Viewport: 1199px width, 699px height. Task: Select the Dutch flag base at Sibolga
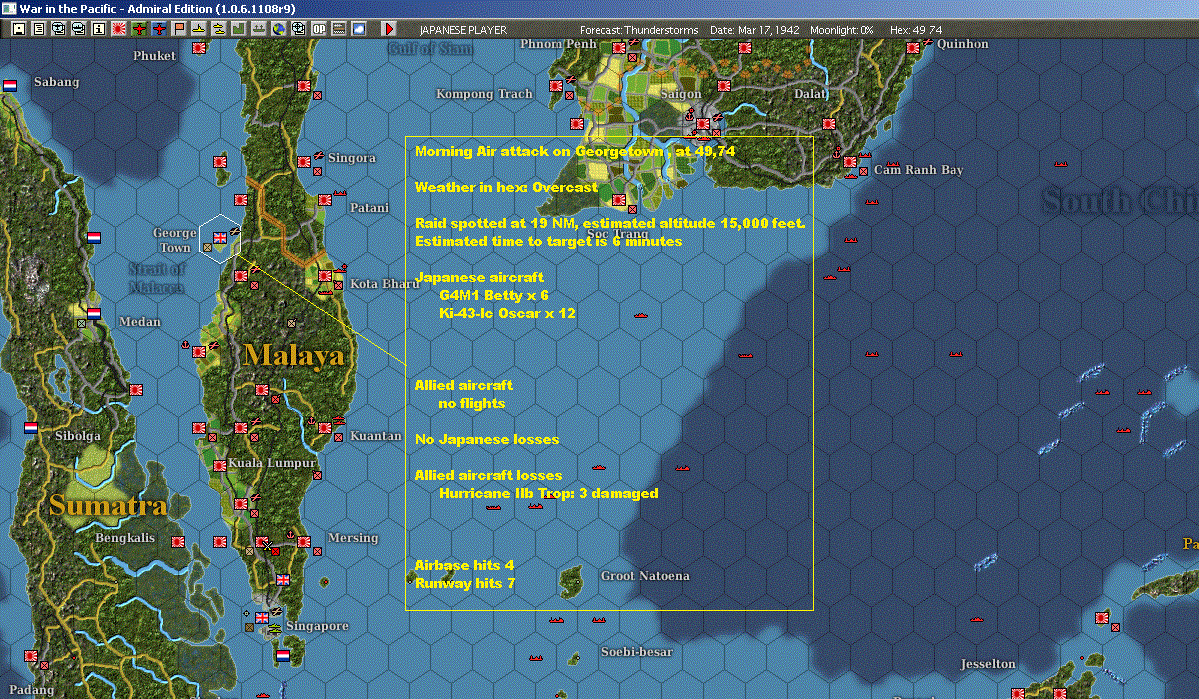point(31,428)
